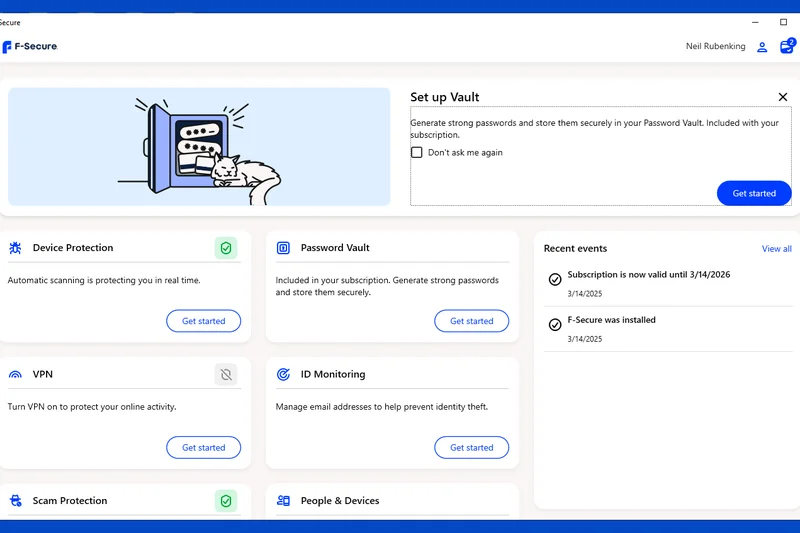The height and width of the screenshot is (533, 800).
Task: Click the vault and cat illustration
Action: point(199,146)
